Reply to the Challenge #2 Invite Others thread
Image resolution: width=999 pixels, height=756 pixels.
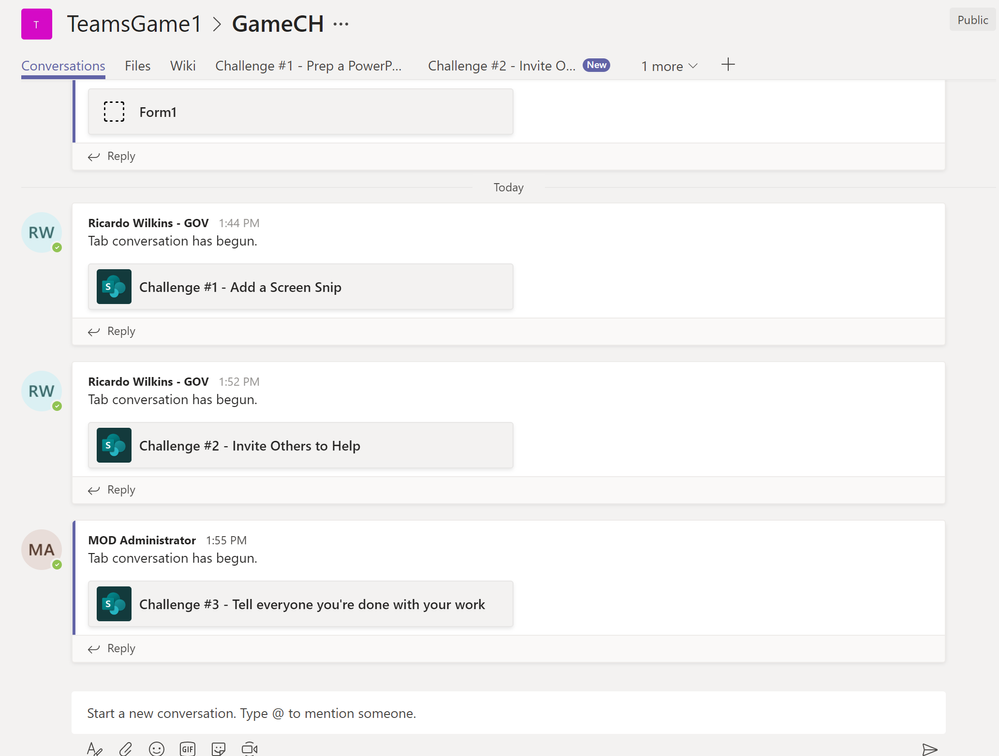click(112, 490)
